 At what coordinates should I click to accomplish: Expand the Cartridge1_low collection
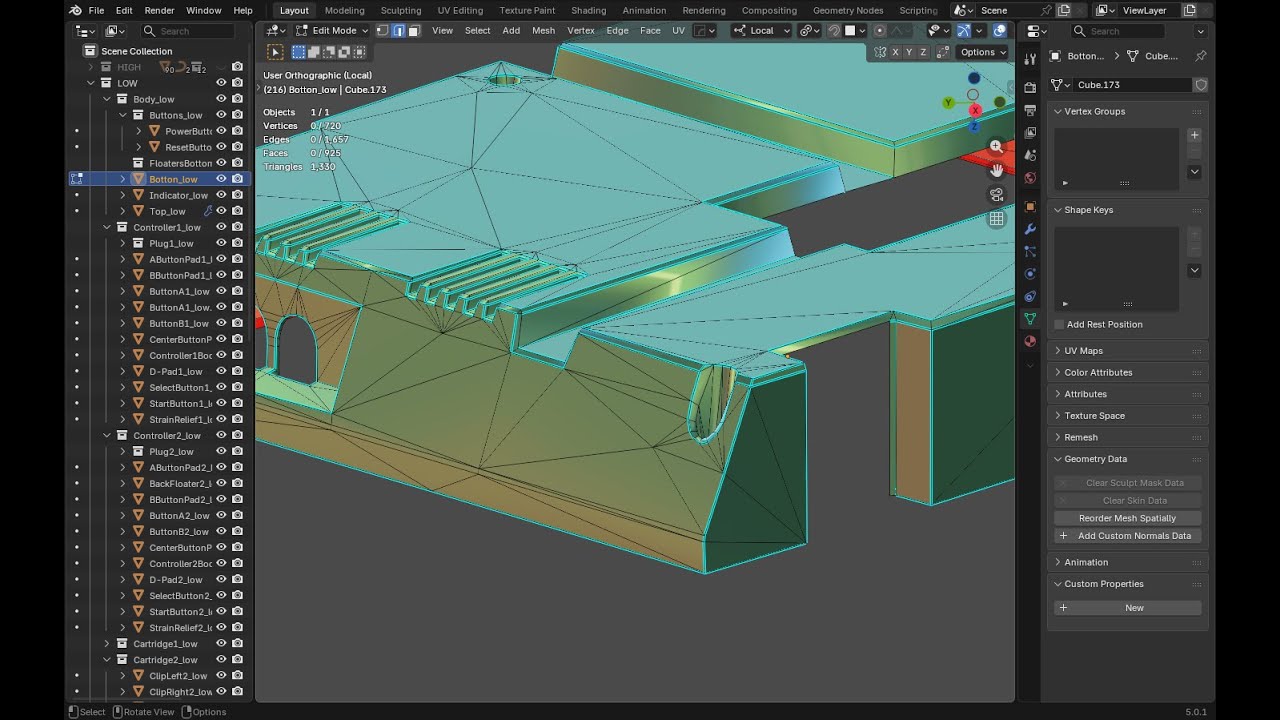(x=107, y=643)
